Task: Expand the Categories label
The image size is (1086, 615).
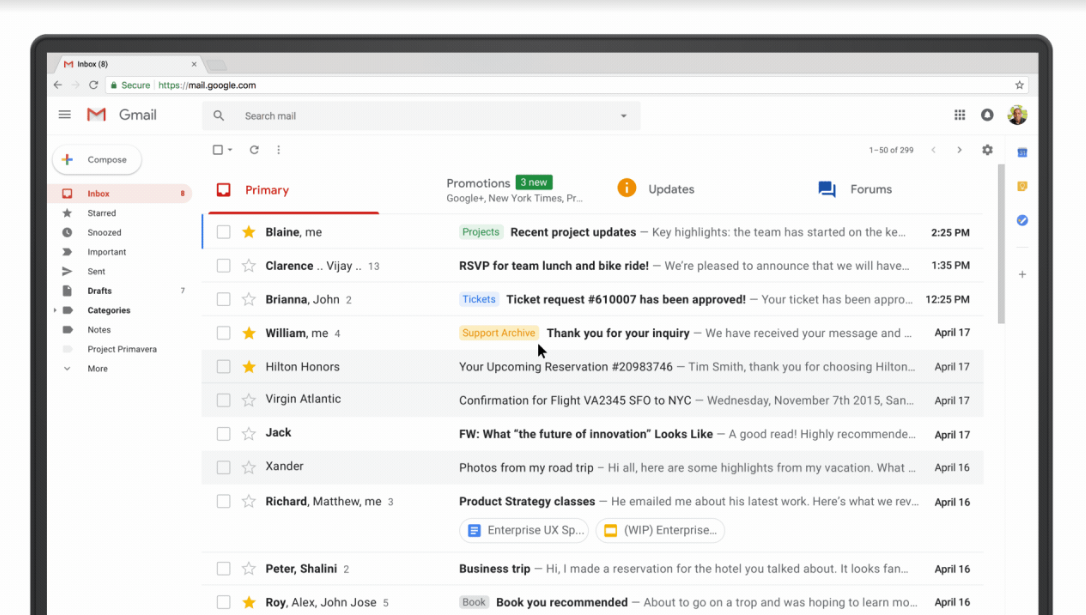Action: click(x=55, y=310)
